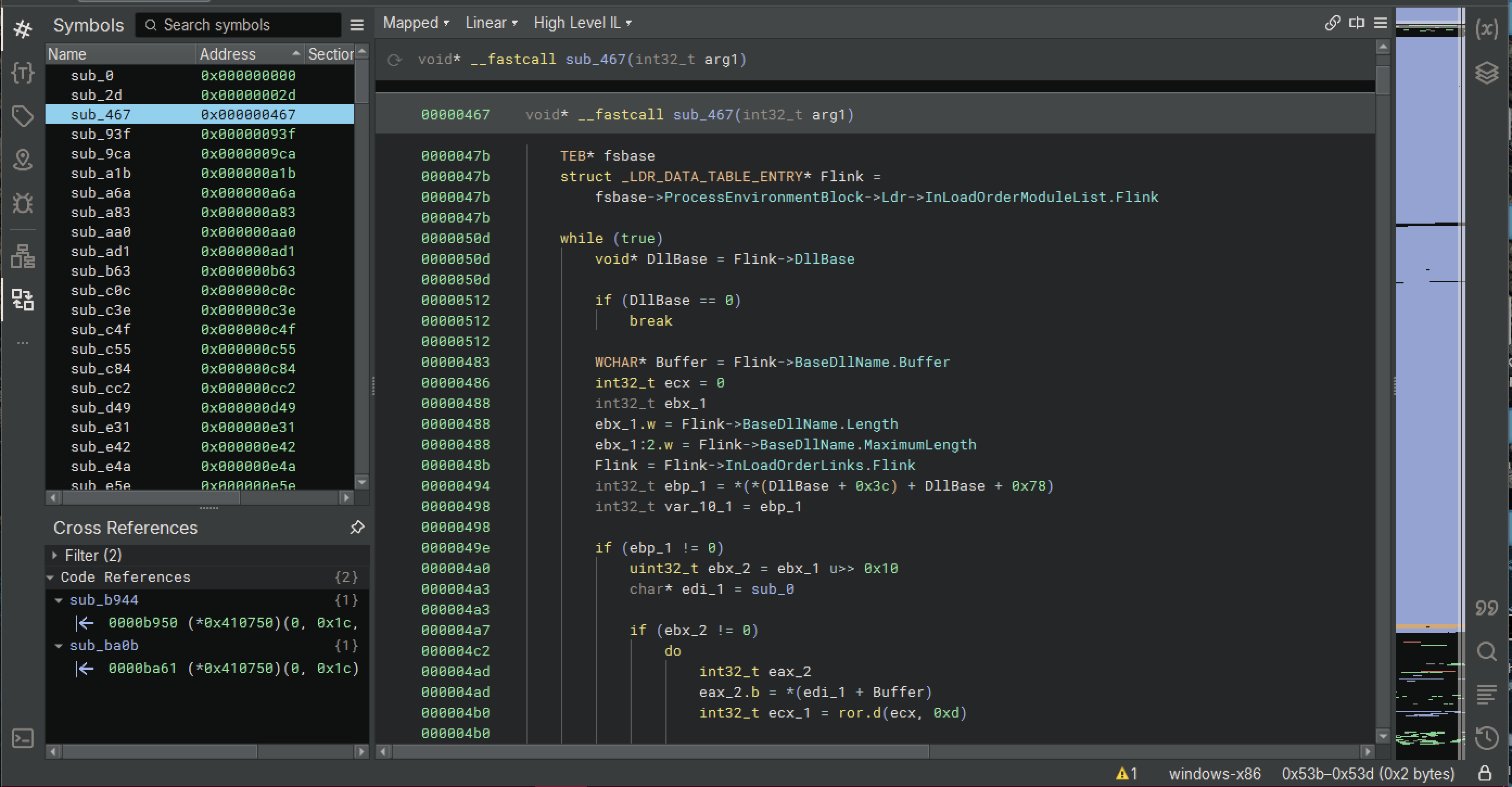Expand the Filter (2) section

pos(55,555)
